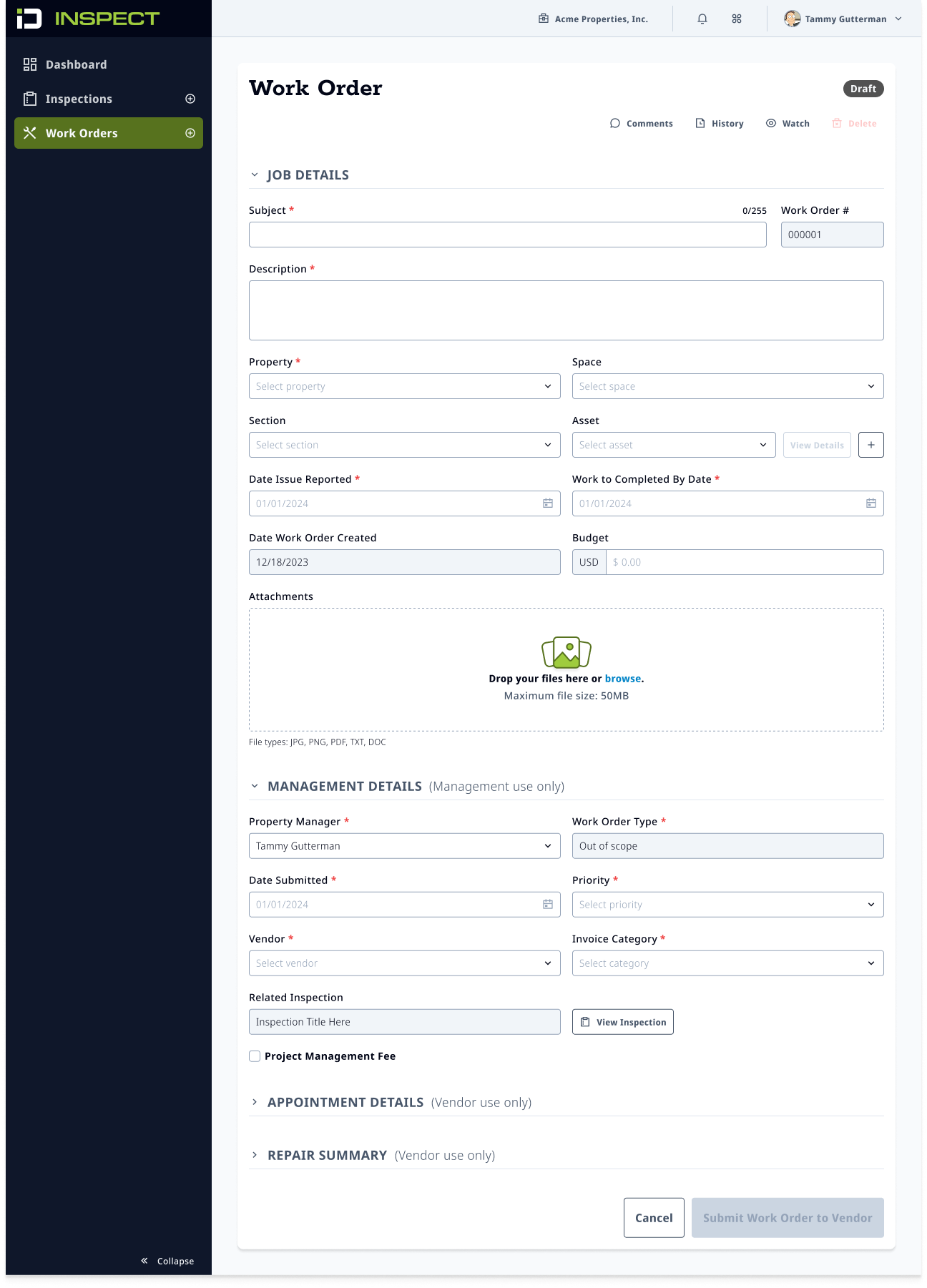Click in the Description text area
The width and height of the screenshot is (927, 1288).
(566, 310)
